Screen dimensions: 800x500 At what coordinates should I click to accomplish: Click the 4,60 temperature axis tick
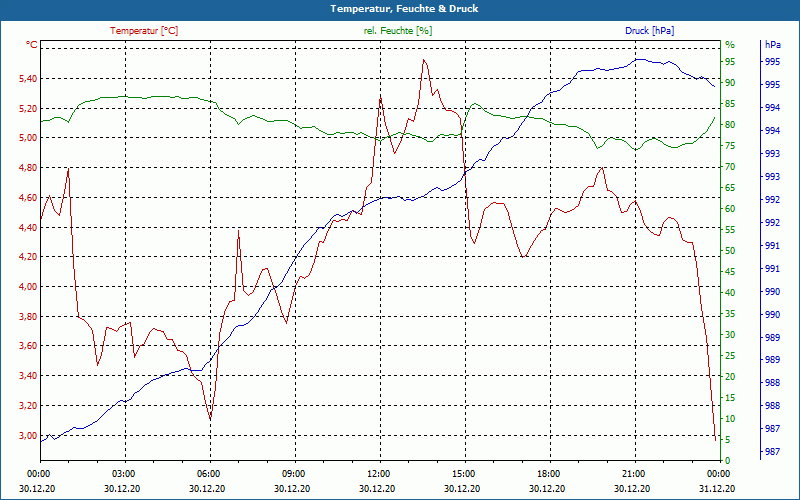(28, 197)
